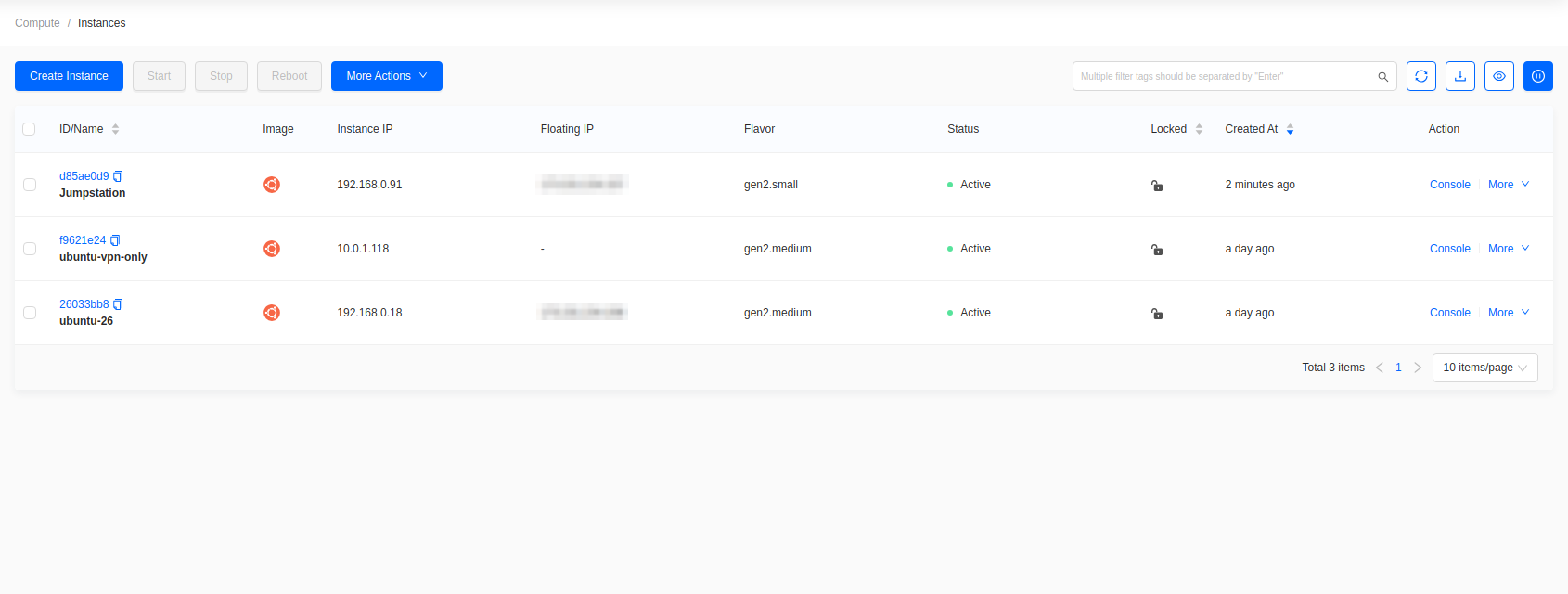Click Create Instance button
Image resolution: width=1568 pixels, height=594 pixels.
click(x=69, y=76)
